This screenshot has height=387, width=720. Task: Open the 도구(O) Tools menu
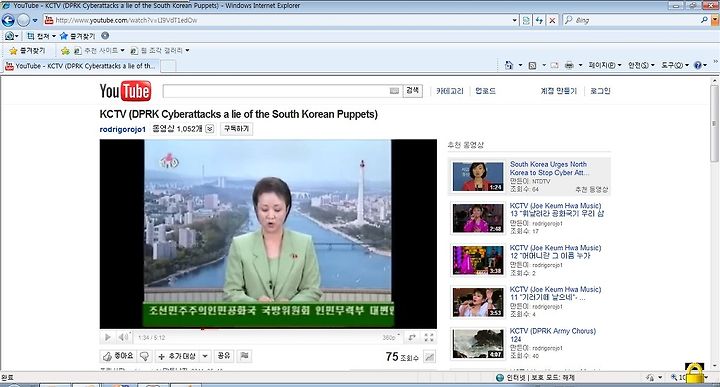675,66
